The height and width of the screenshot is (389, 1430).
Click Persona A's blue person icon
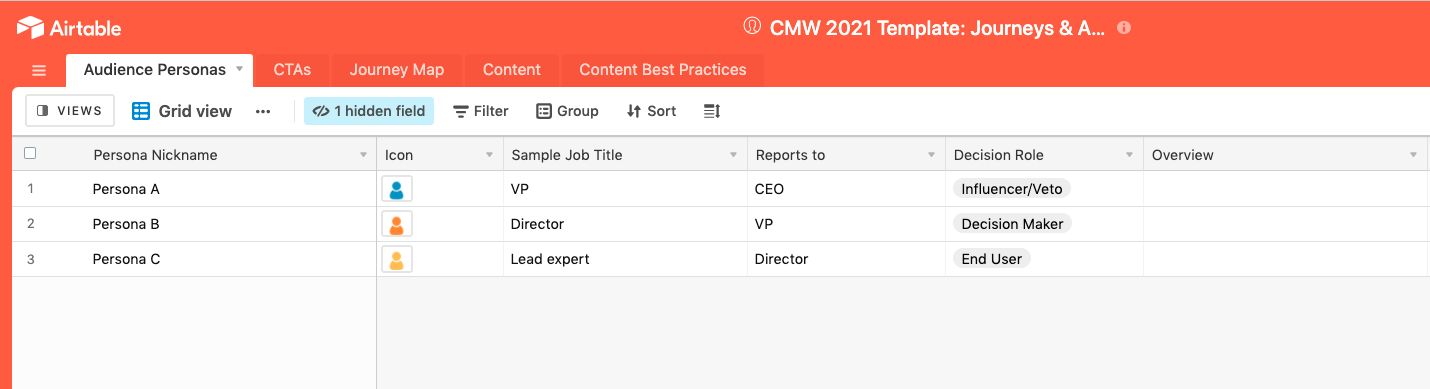pyautogui.click(x=397, y=189)
